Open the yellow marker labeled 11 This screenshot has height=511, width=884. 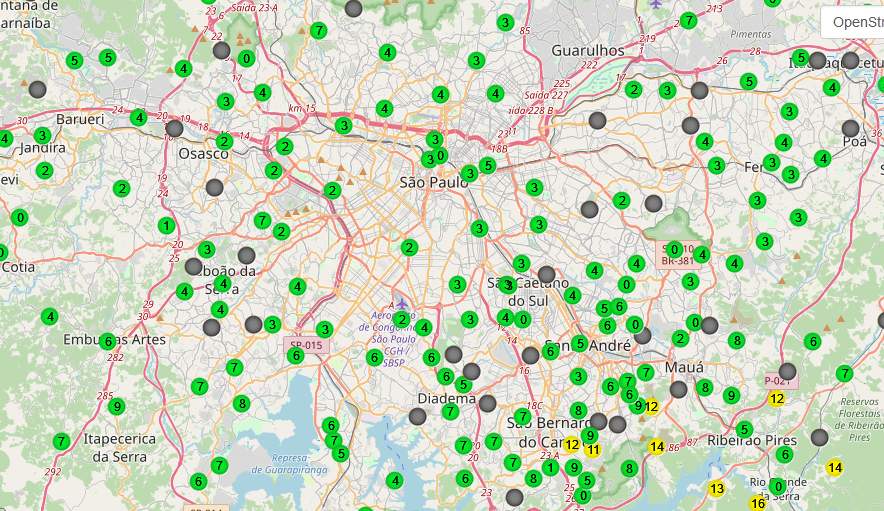(x=593, y=450)
